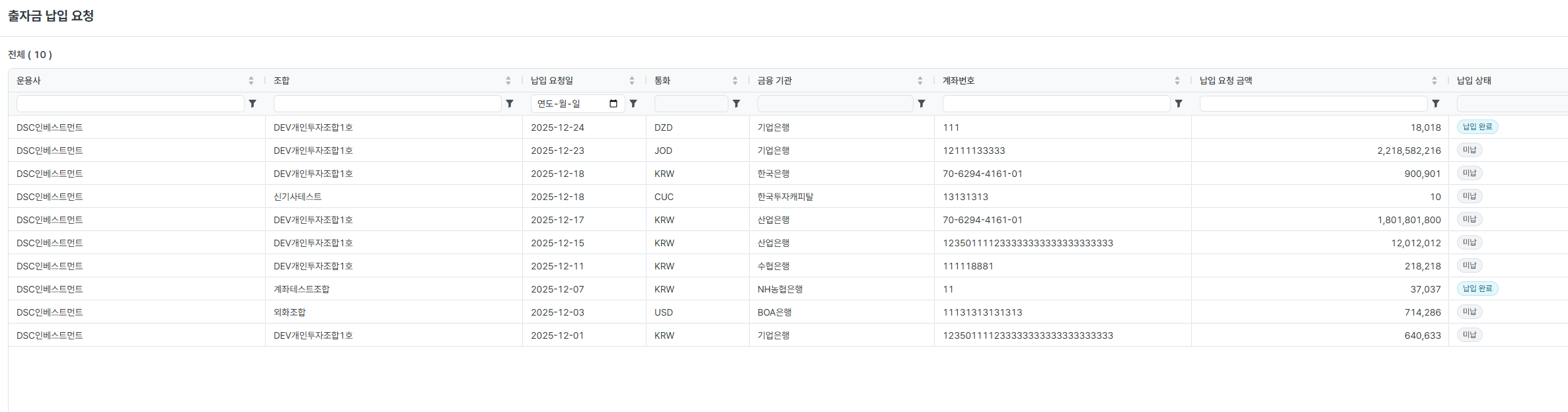Click the filter icon for 운용사 column

click(x=253, y=104)
